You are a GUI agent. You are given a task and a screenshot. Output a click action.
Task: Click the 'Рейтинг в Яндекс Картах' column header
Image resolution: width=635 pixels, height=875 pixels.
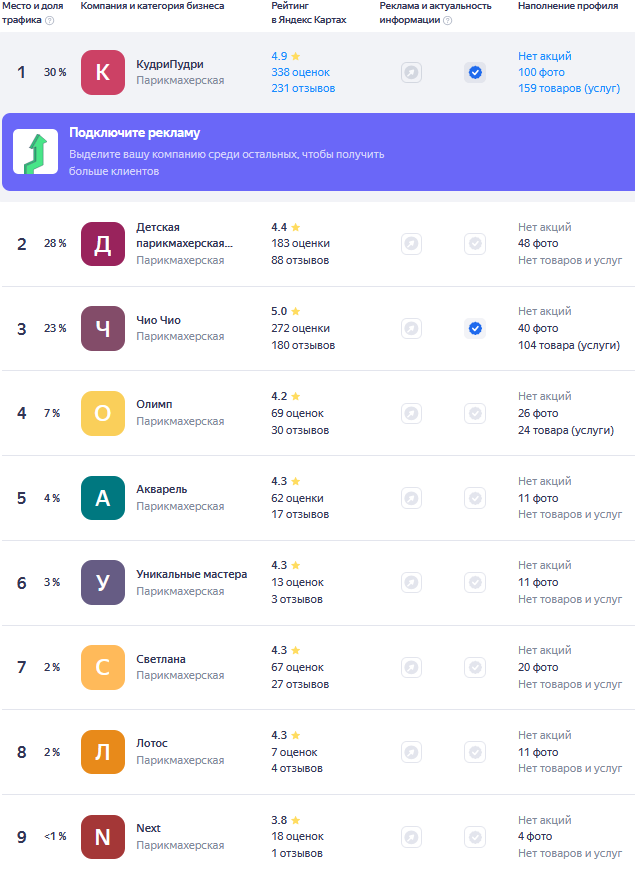coord(308,13)
